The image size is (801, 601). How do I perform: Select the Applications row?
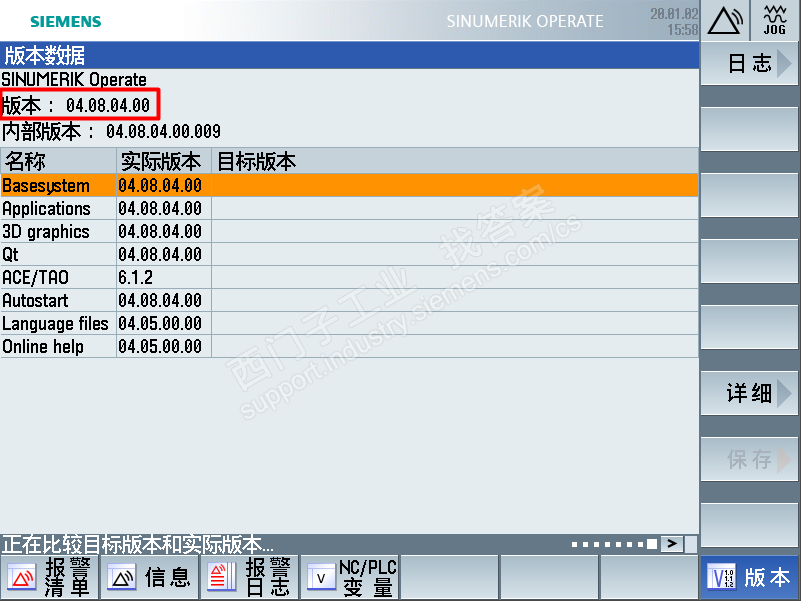(x=349, y=208)
